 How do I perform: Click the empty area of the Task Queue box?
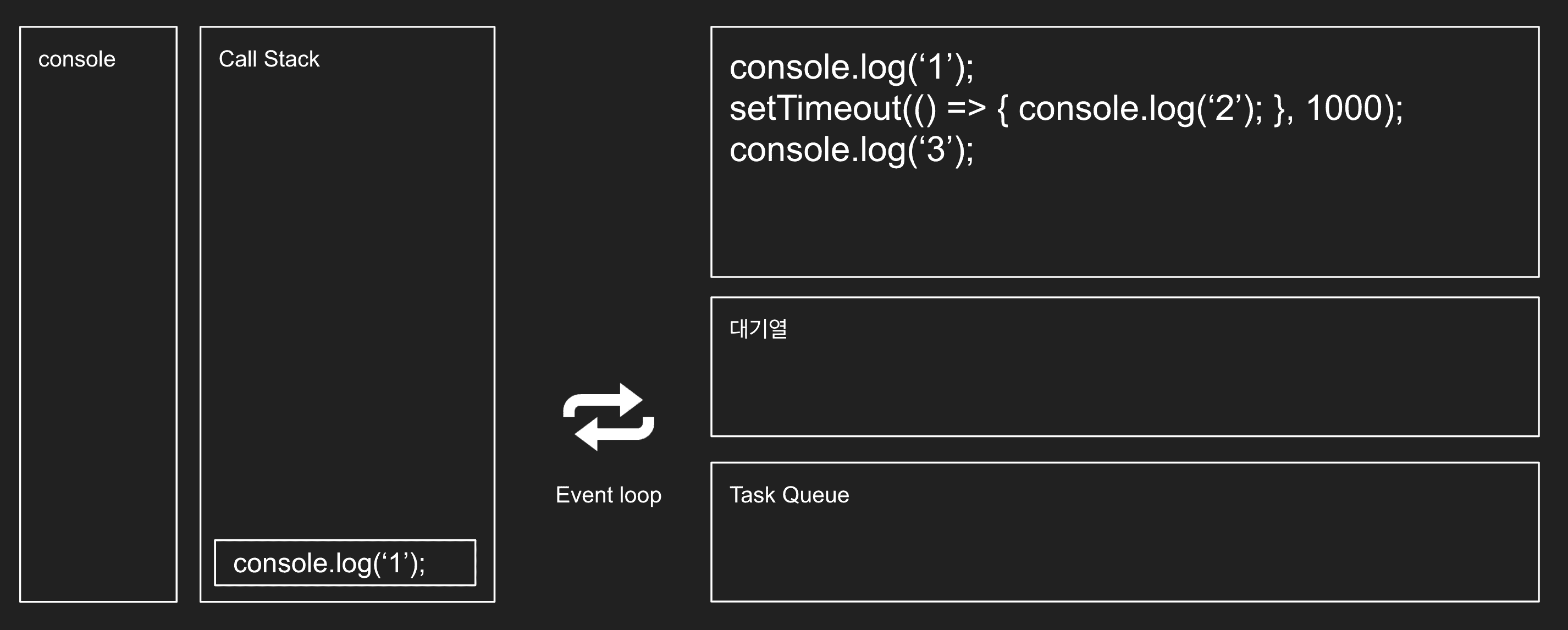pyautogui.click(x=1124, y=554)
